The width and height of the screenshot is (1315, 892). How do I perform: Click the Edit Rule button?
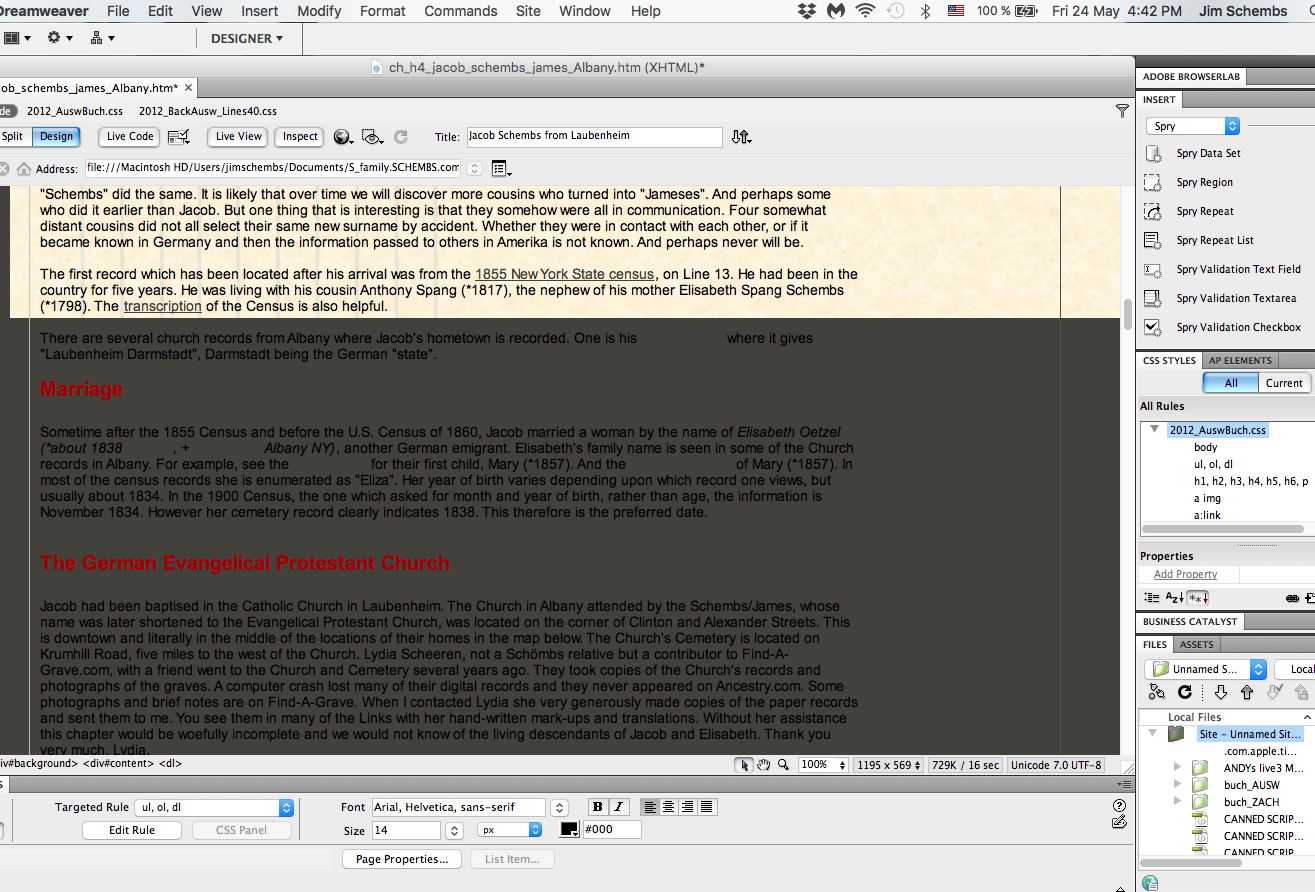(x=132, y=830)
